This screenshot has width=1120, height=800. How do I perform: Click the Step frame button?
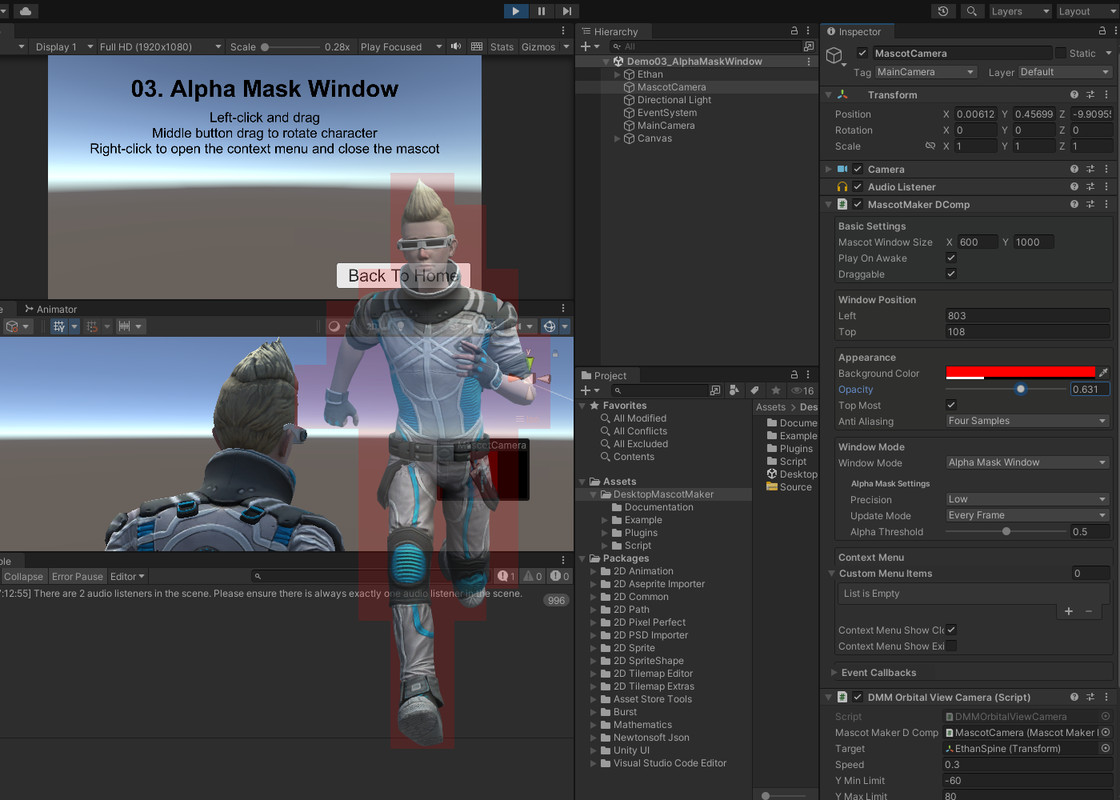click(x=567, y=11)
